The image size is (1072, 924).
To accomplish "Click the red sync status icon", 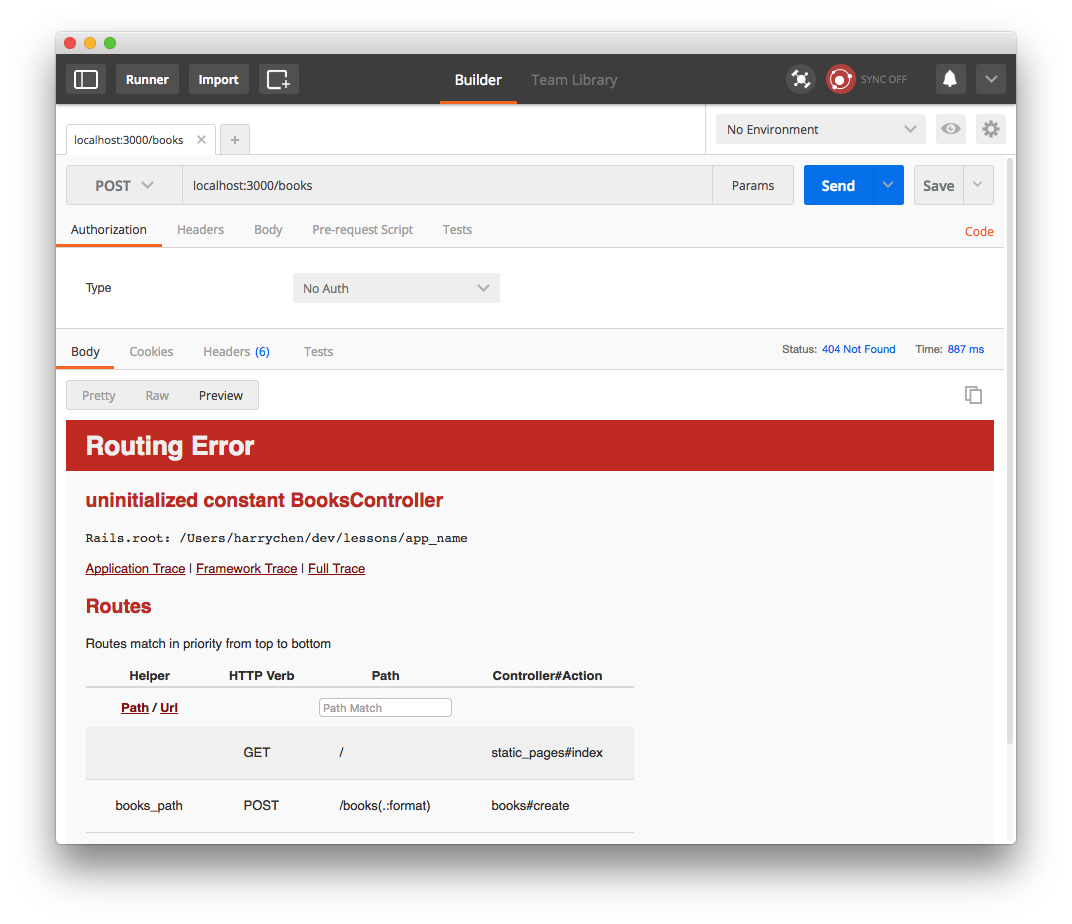I will tap(841, 79).
